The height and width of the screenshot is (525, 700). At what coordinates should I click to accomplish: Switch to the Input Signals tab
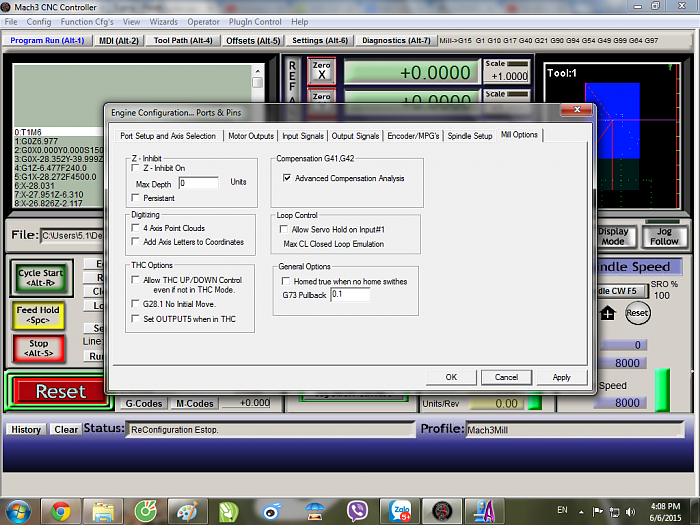click(303, 136)
